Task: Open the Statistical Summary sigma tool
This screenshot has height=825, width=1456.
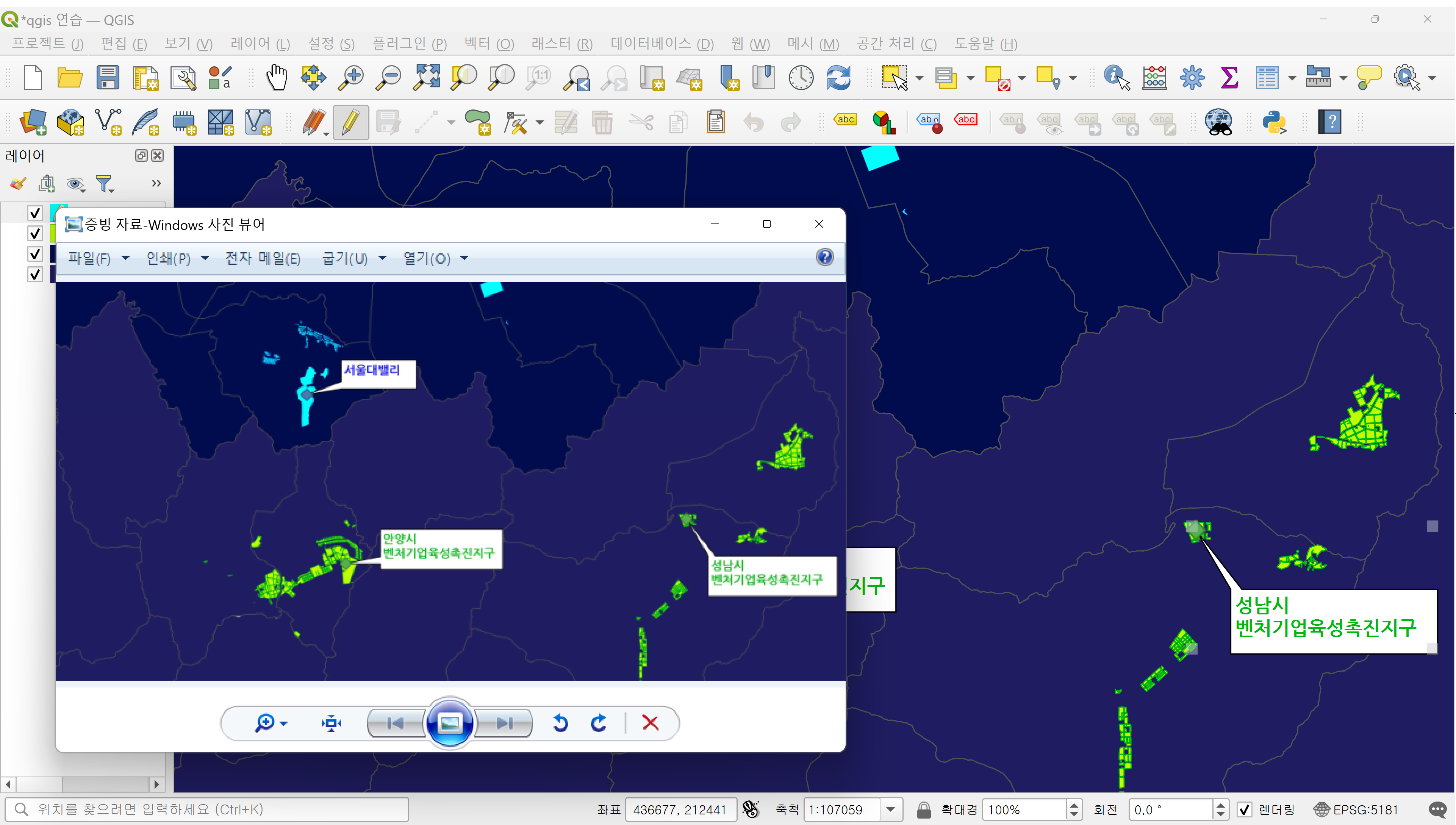Action: (1229, 77)
